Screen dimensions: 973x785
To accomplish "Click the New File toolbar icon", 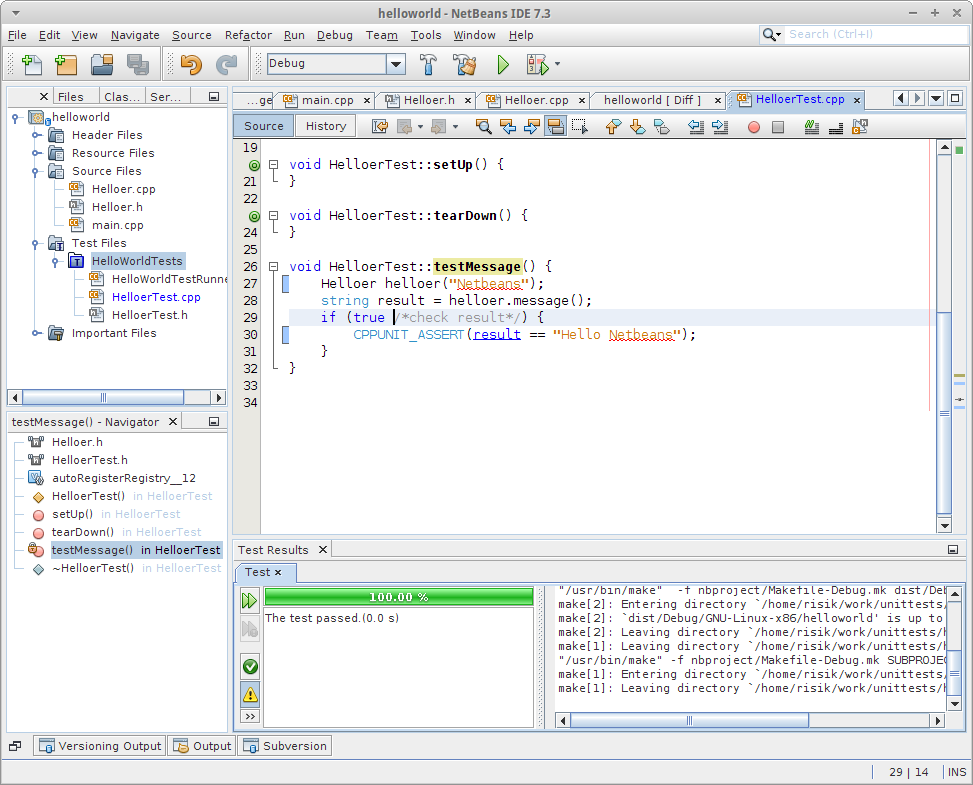I will tap(31, 65).
